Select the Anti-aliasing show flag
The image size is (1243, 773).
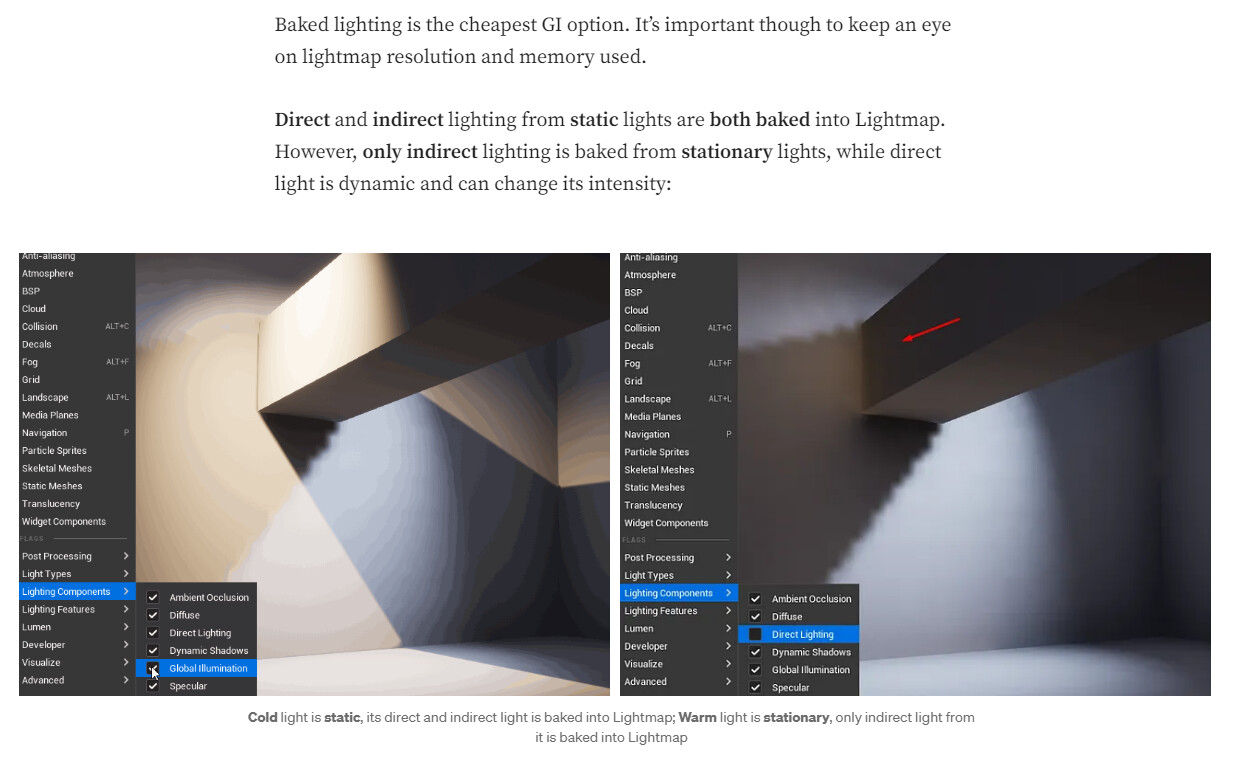point(48,256)
